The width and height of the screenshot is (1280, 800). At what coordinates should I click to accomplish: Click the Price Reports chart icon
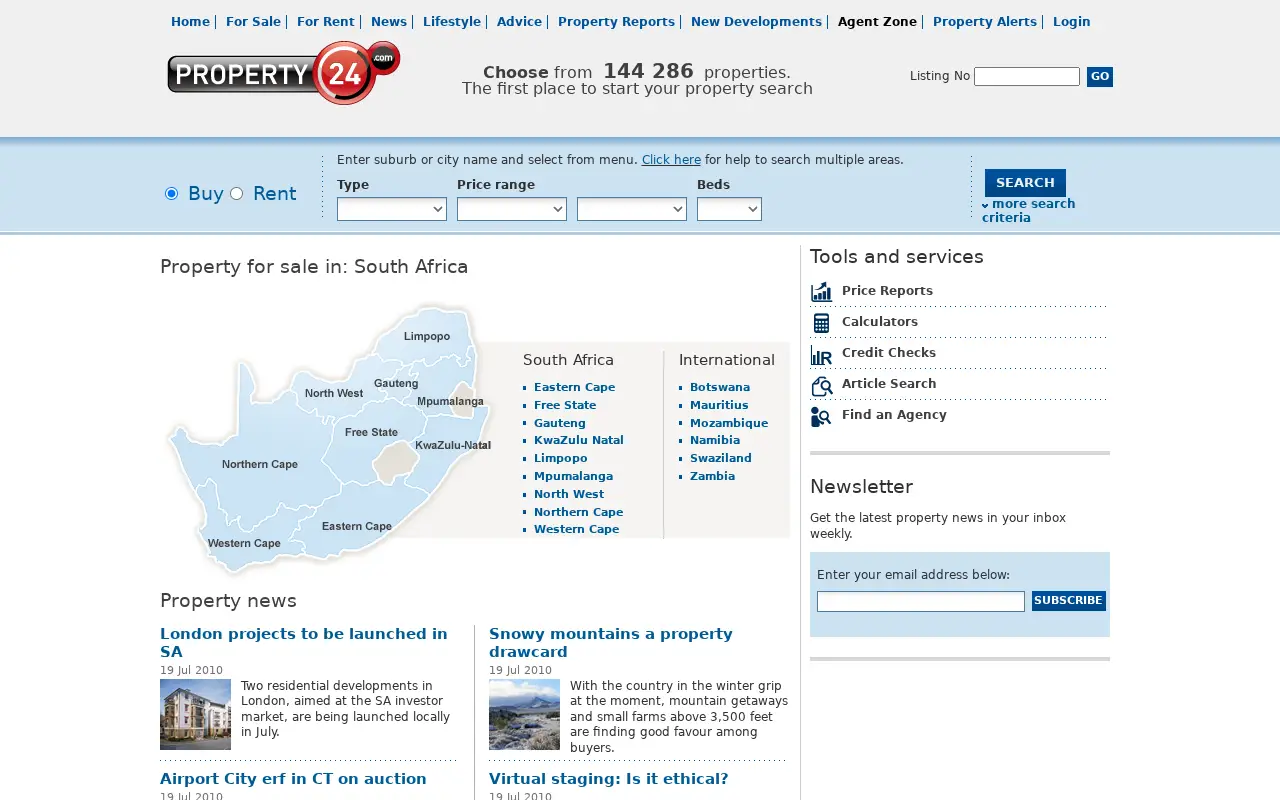tap(821, 291)
